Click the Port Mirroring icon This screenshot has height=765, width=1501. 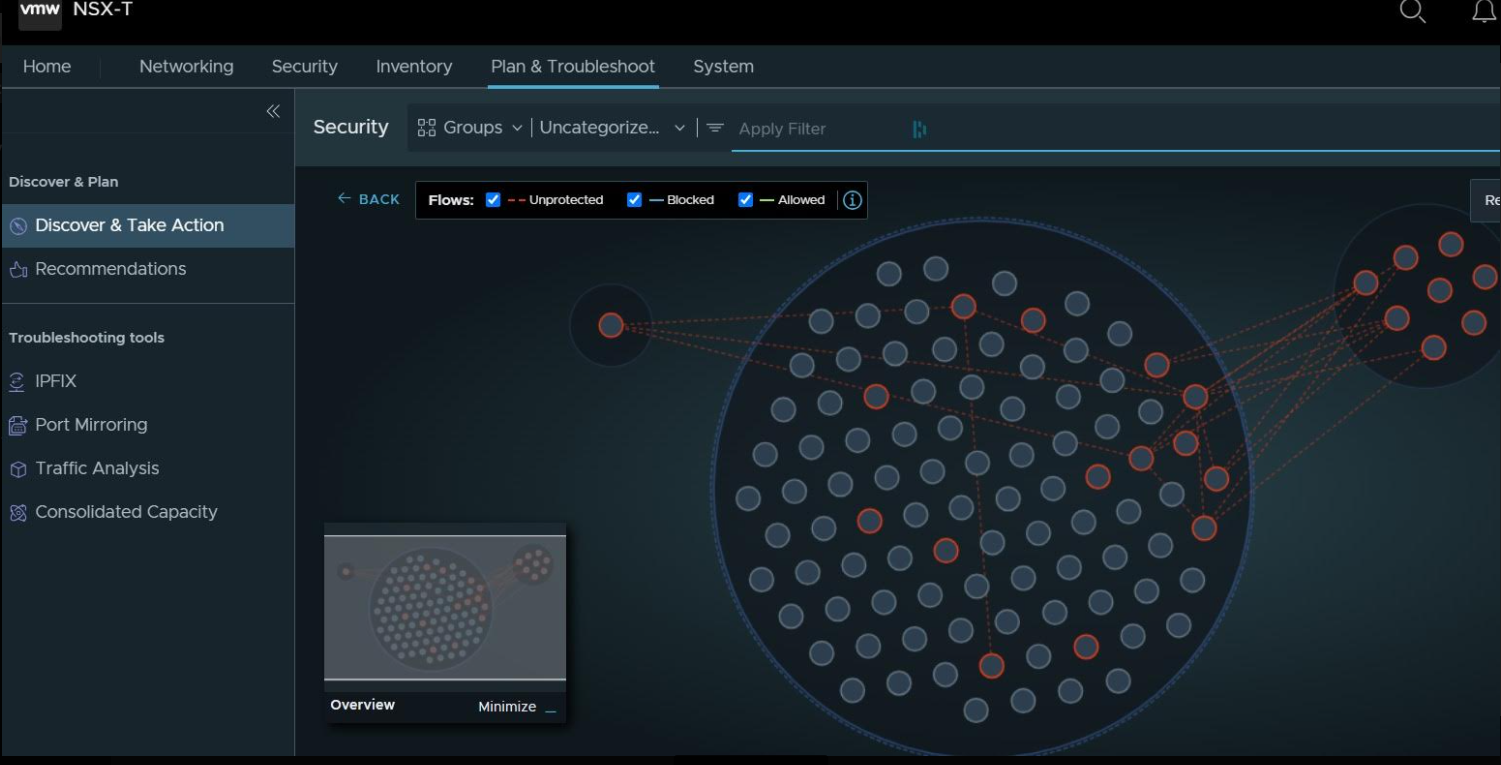(17, 425)
